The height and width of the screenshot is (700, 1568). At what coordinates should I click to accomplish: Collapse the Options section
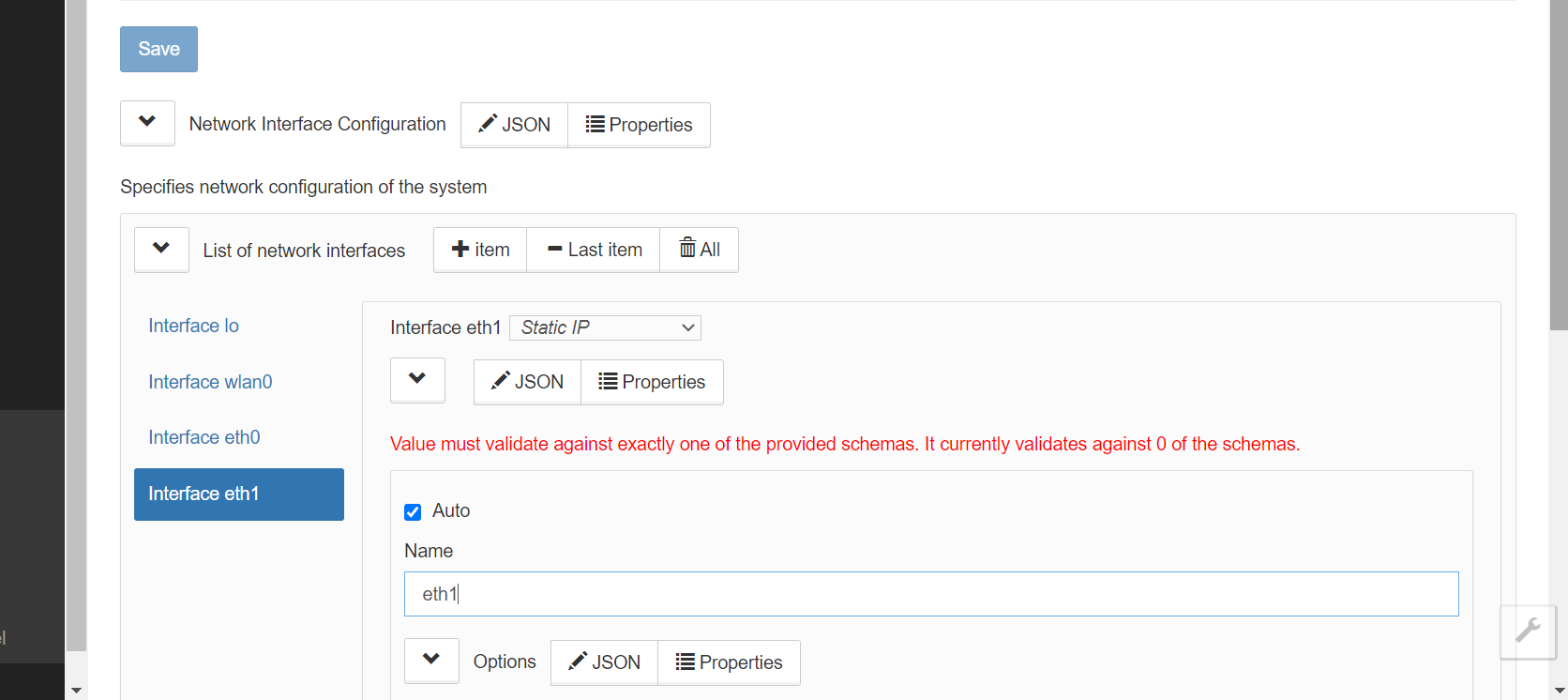coord(431,661)
